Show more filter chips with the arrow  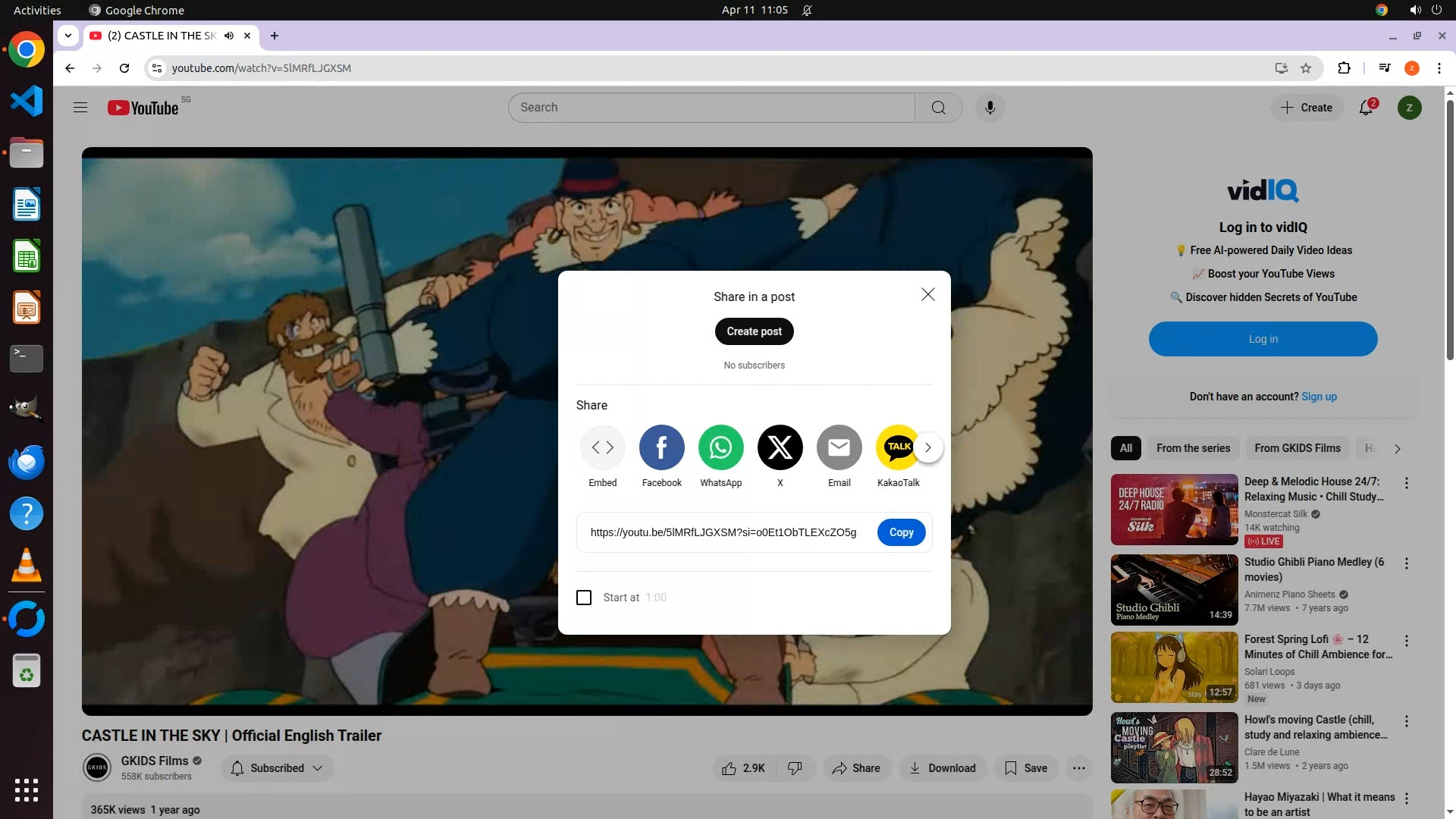pos(1397,448)
